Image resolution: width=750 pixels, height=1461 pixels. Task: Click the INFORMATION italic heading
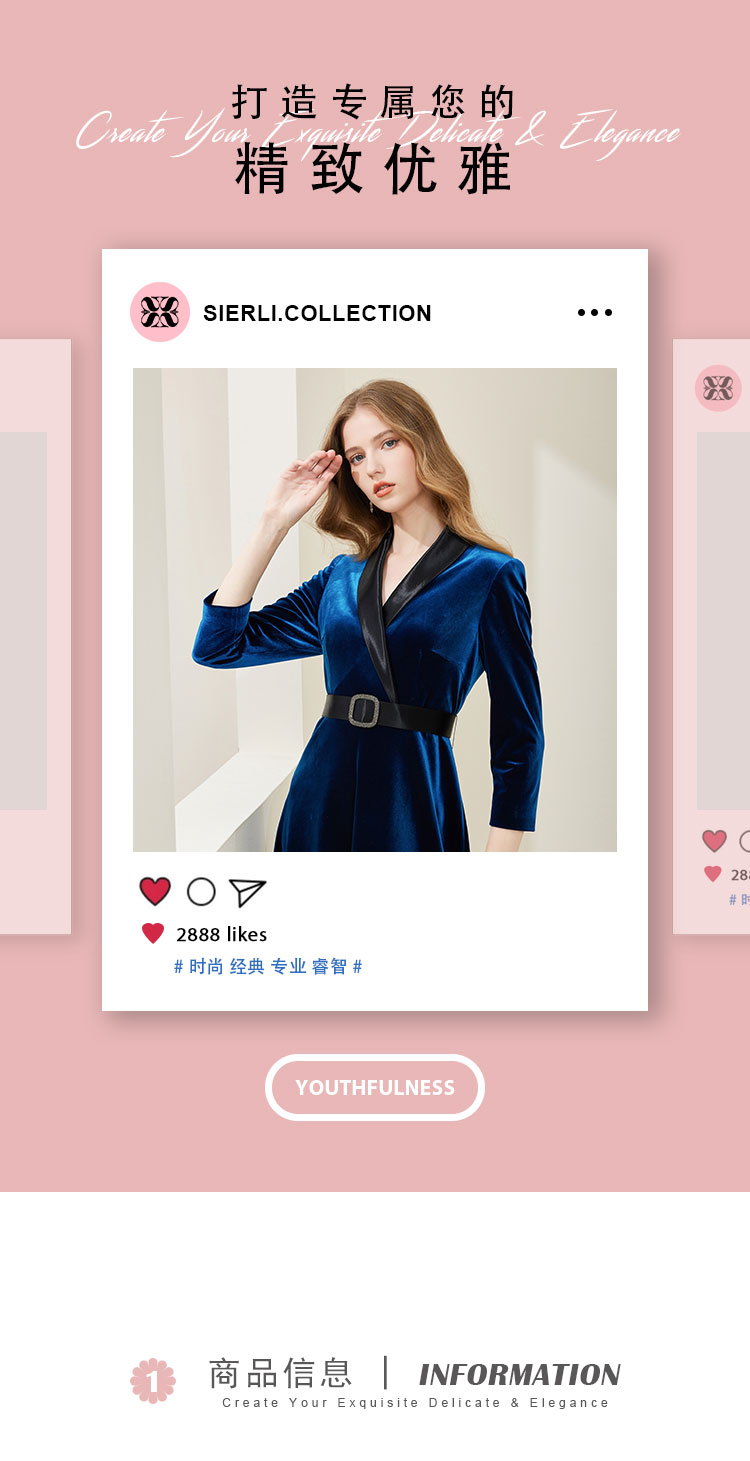click(520, 1375)
